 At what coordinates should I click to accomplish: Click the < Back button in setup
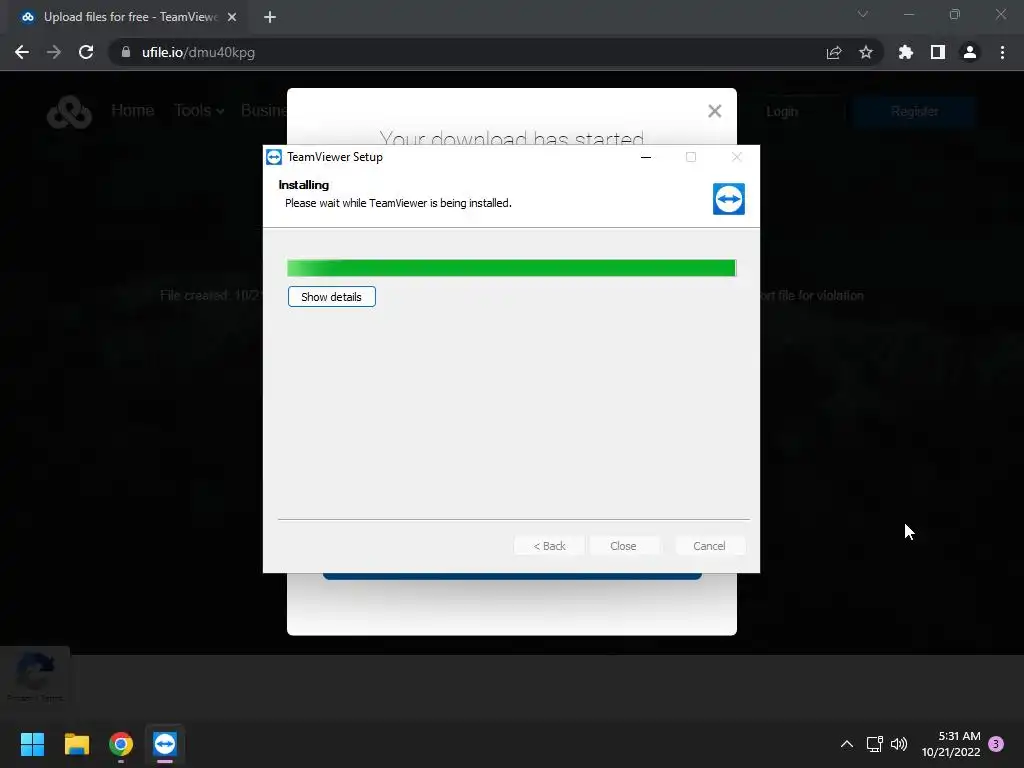pyautogui.click(x=549, y=545)
